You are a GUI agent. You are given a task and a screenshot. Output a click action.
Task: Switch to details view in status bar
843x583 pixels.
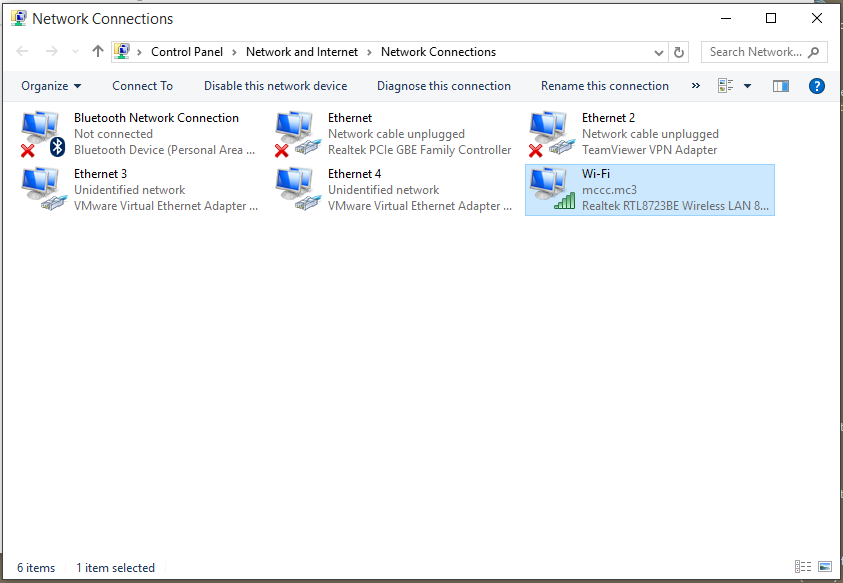(803, 567)
